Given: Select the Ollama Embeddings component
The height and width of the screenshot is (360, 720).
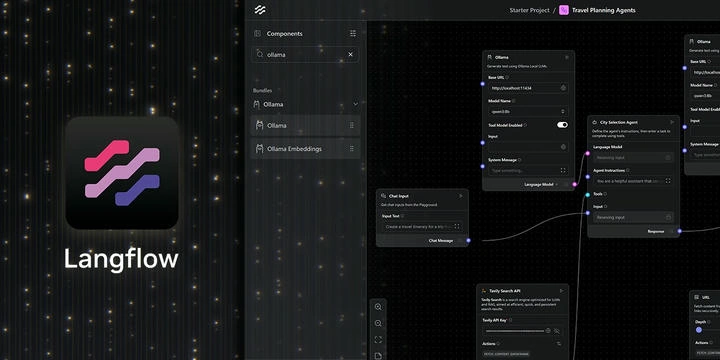Looking at the screenshot, I should [x=305, y=149].
